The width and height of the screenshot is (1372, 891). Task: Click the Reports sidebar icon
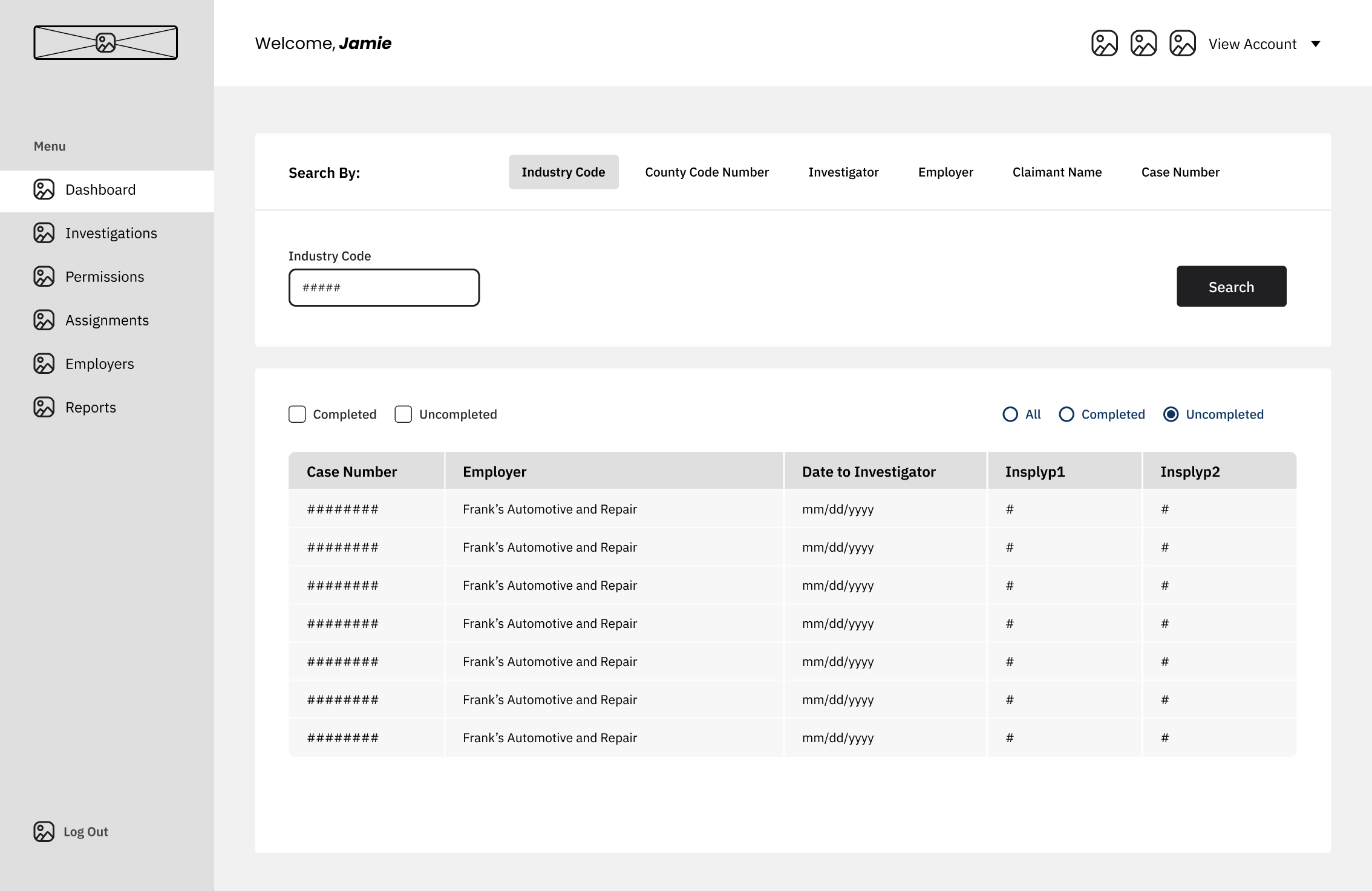(x=44, y=407)
